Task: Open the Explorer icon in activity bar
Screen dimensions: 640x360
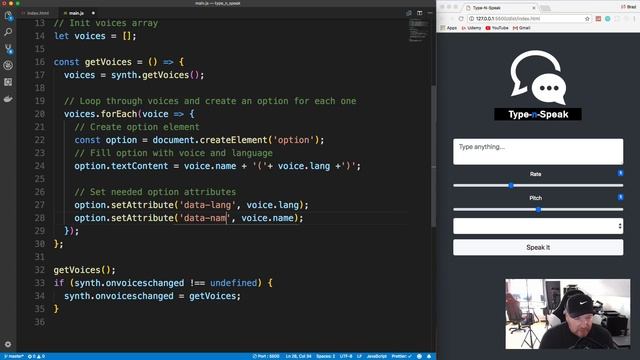Action: [x=8, y=16]
